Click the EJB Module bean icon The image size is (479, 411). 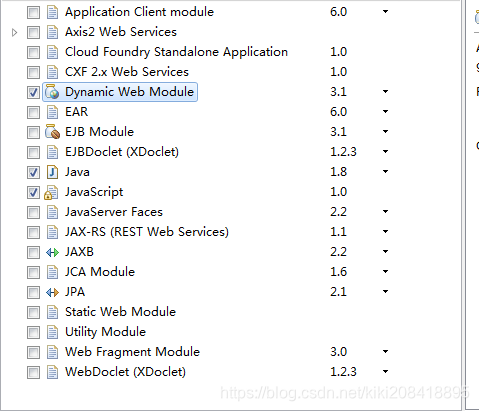(52, 132)
